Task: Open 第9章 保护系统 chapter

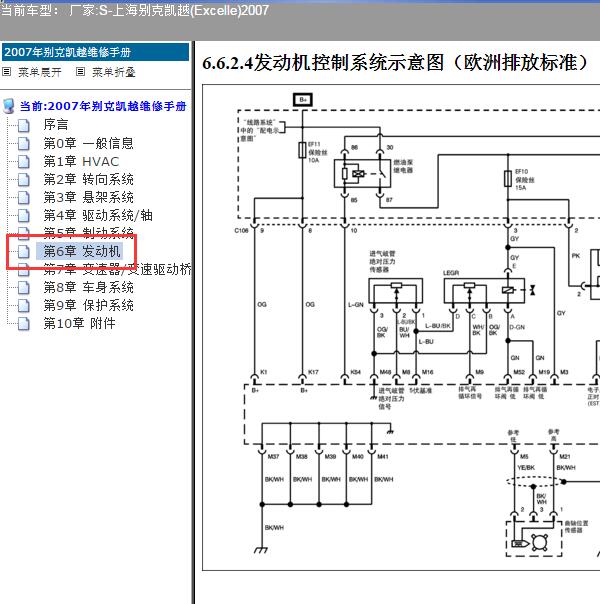Action: [x=88, y=305]
